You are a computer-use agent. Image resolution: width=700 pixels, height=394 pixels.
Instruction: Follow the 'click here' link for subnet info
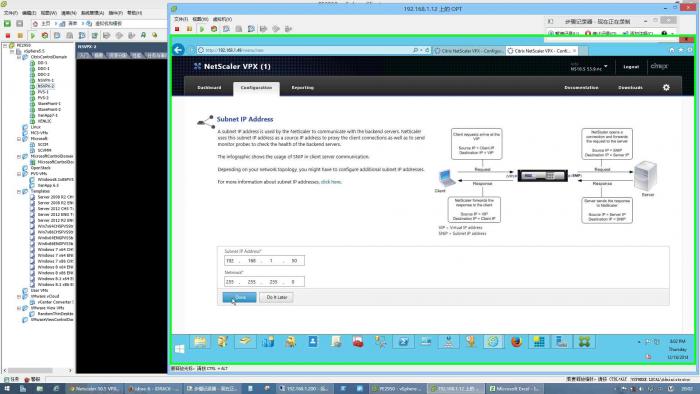point(331,182)
